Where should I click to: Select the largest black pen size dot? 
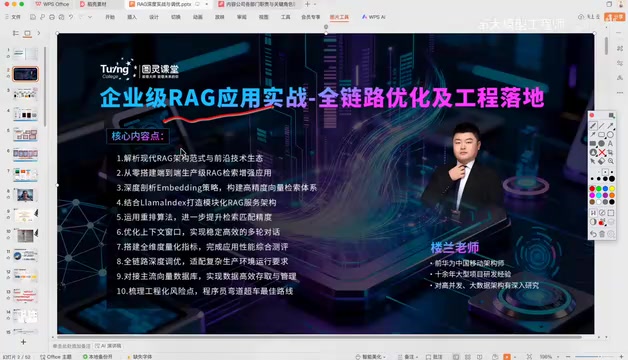click(612, 178)
